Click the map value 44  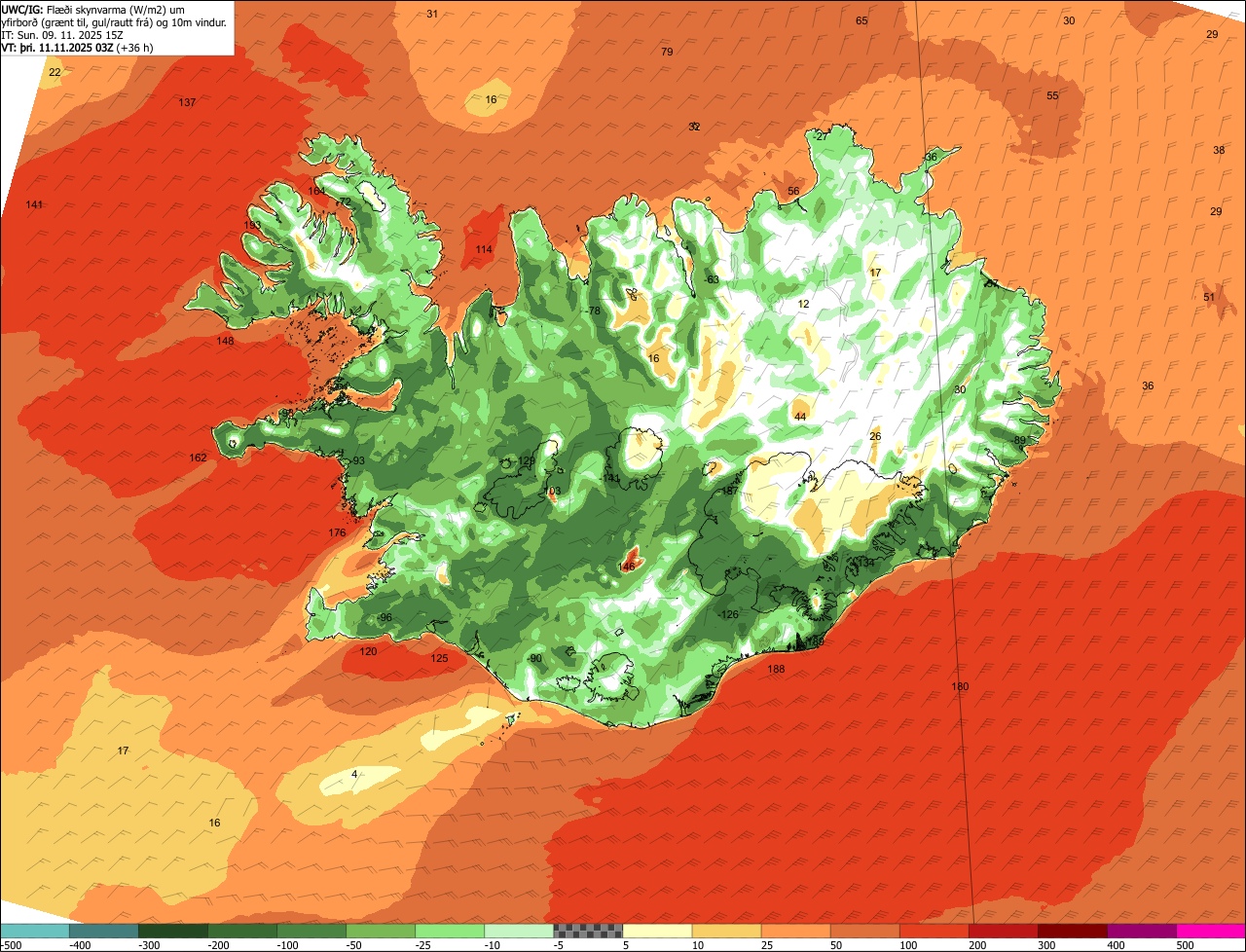pos(800,417)
